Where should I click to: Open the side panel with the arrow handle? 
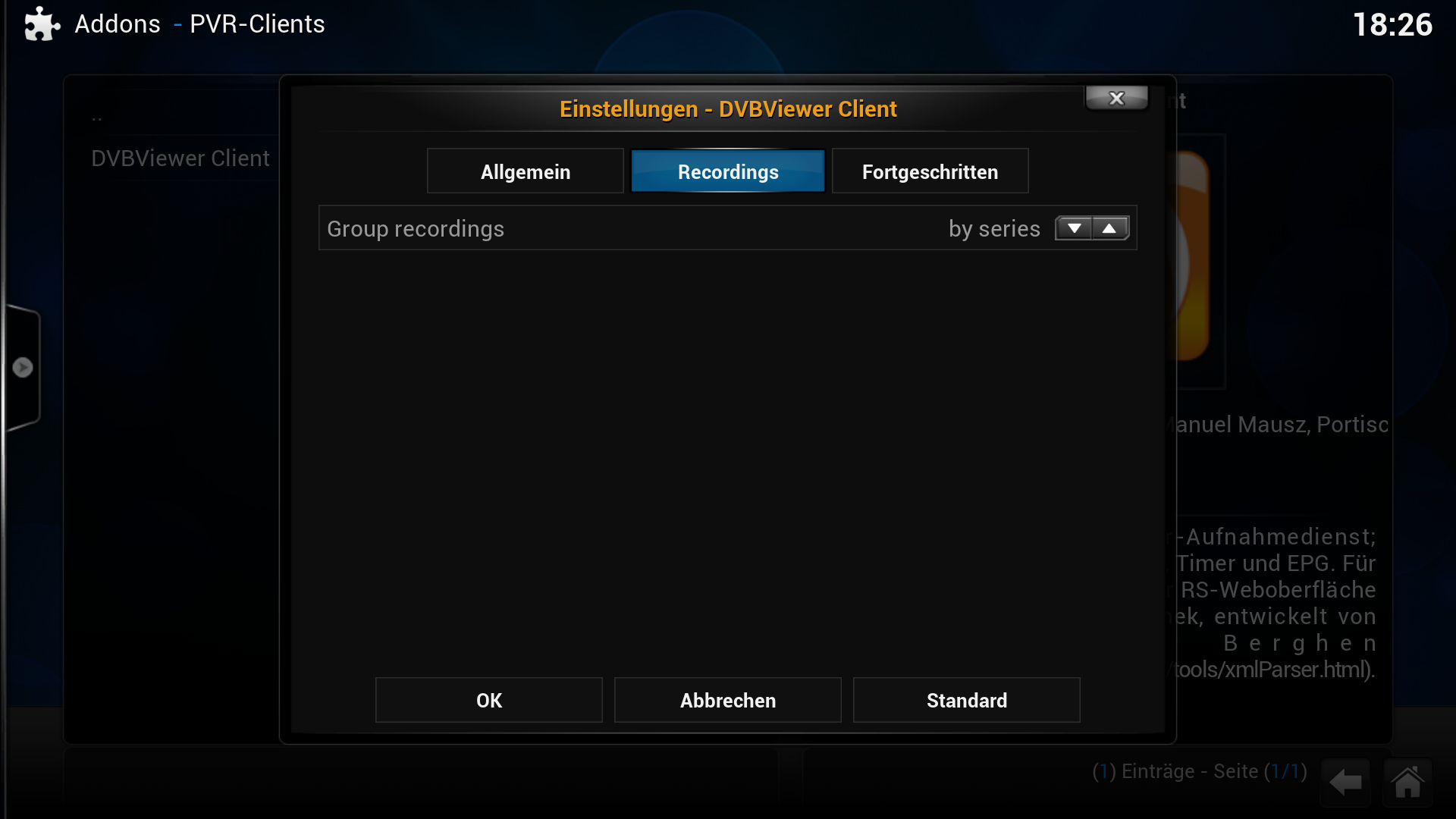tap(23, 368)
